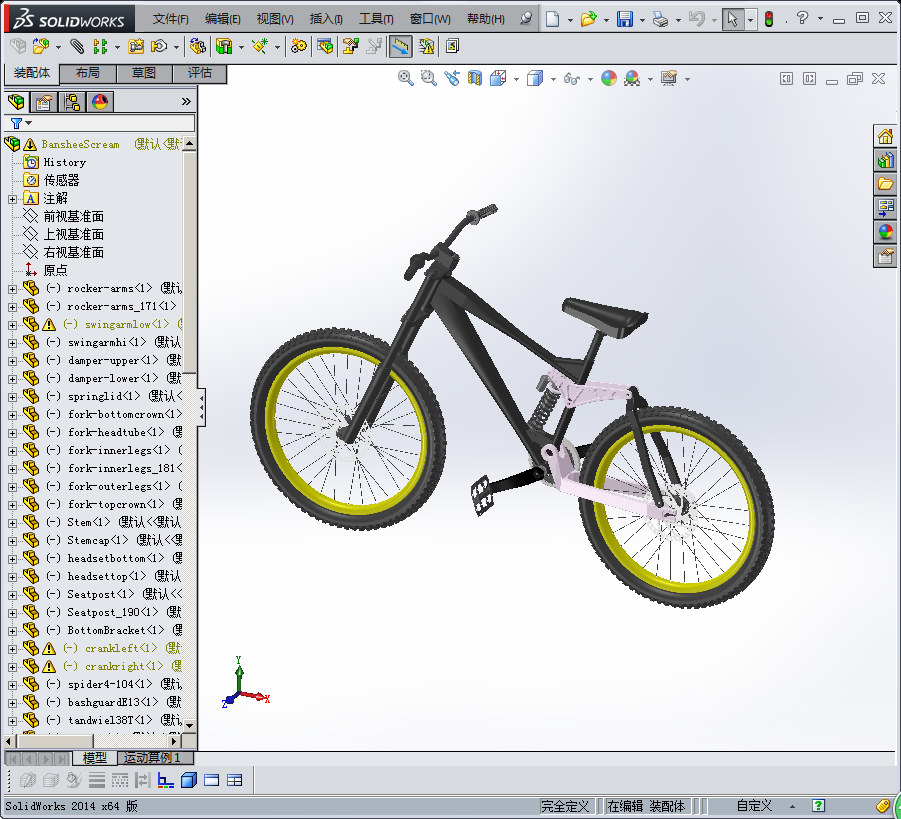Click the Exploded View icon

351,46
